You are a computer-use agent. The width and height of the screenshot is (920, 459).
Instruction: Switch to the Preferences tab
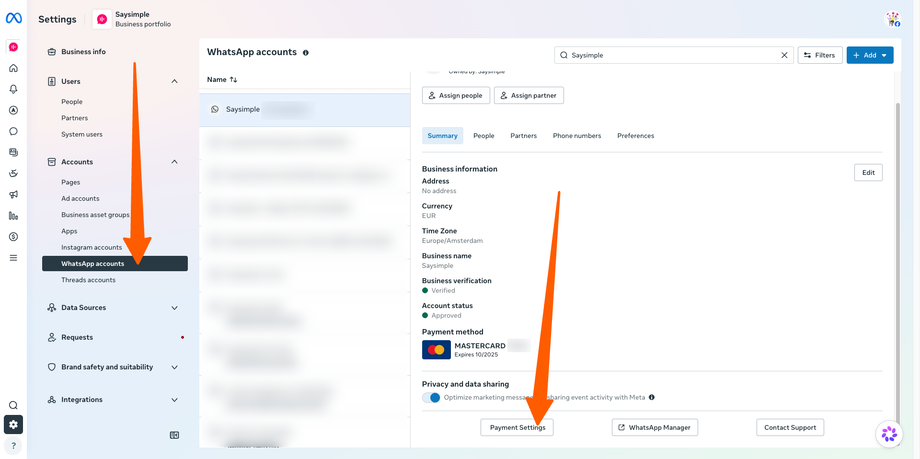pyautogui.click(x=635, y=136)
